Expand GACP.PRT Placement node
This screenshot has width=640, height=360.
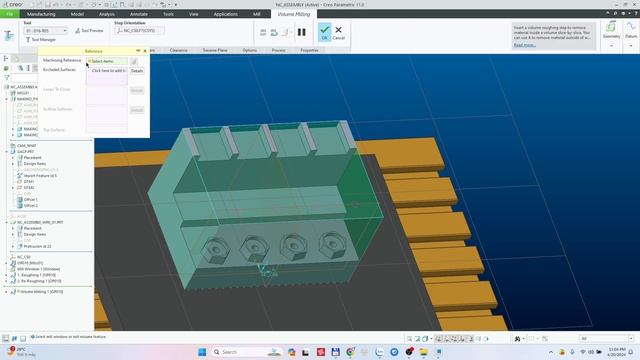[13, 158]
